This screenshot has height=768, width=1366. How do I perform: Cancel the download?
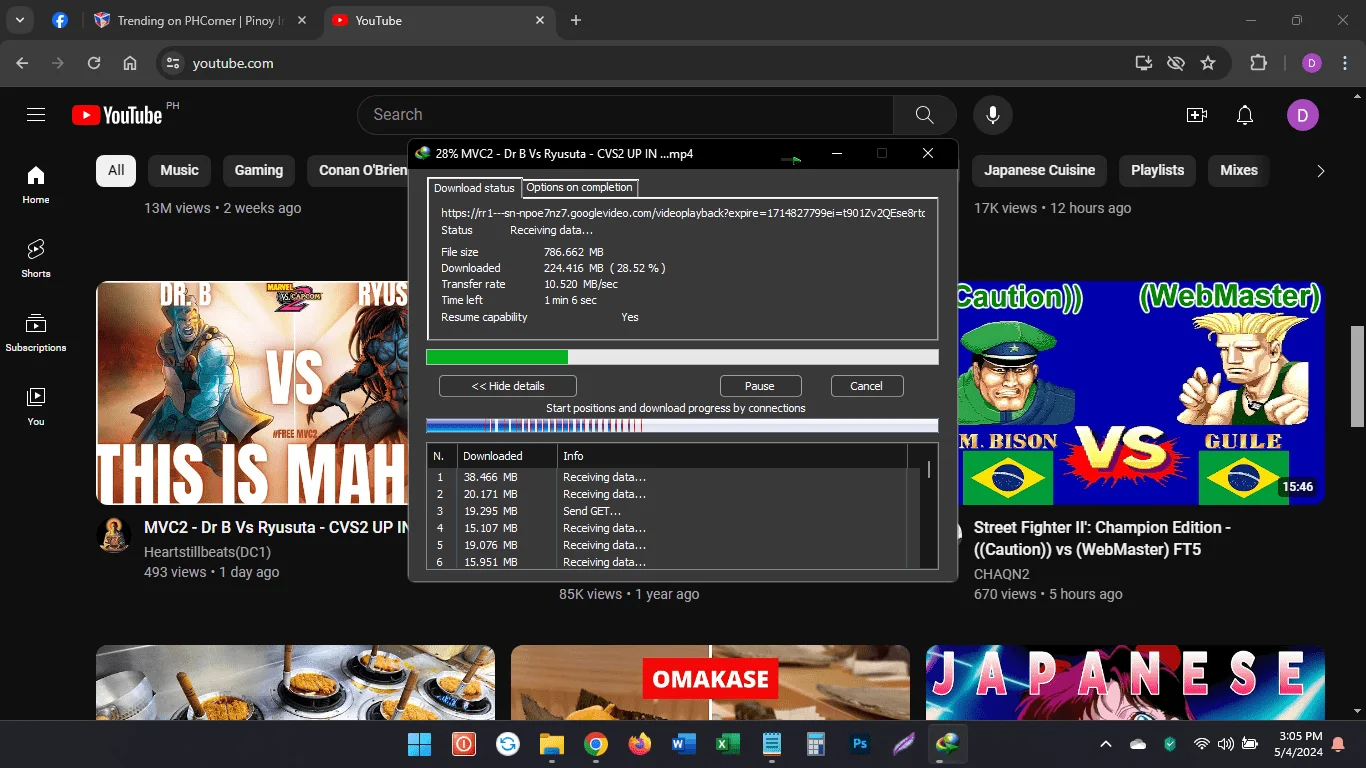click(x=867, y=386)
